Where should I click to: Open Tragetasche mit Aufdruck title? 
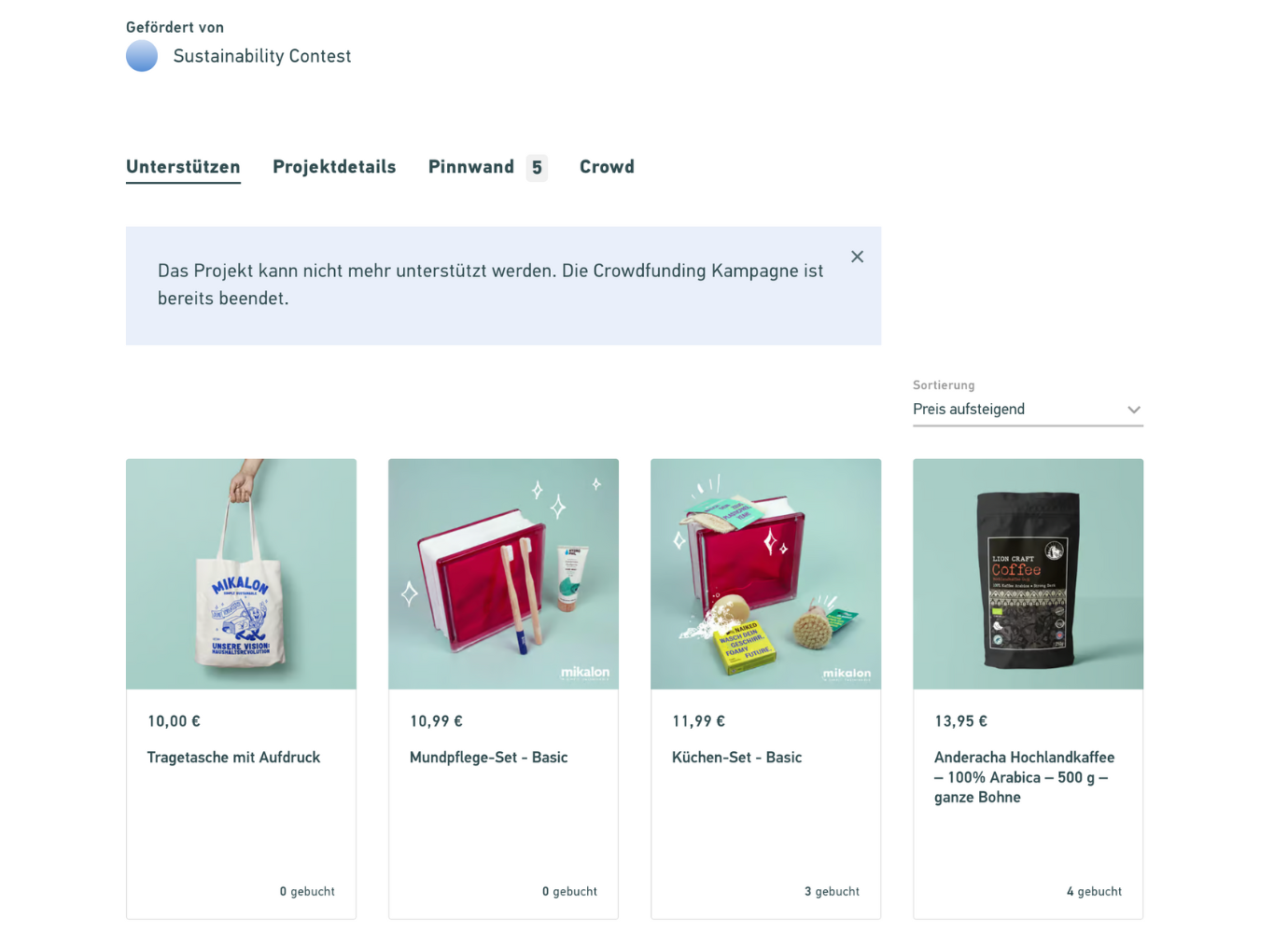pos(233,758)
